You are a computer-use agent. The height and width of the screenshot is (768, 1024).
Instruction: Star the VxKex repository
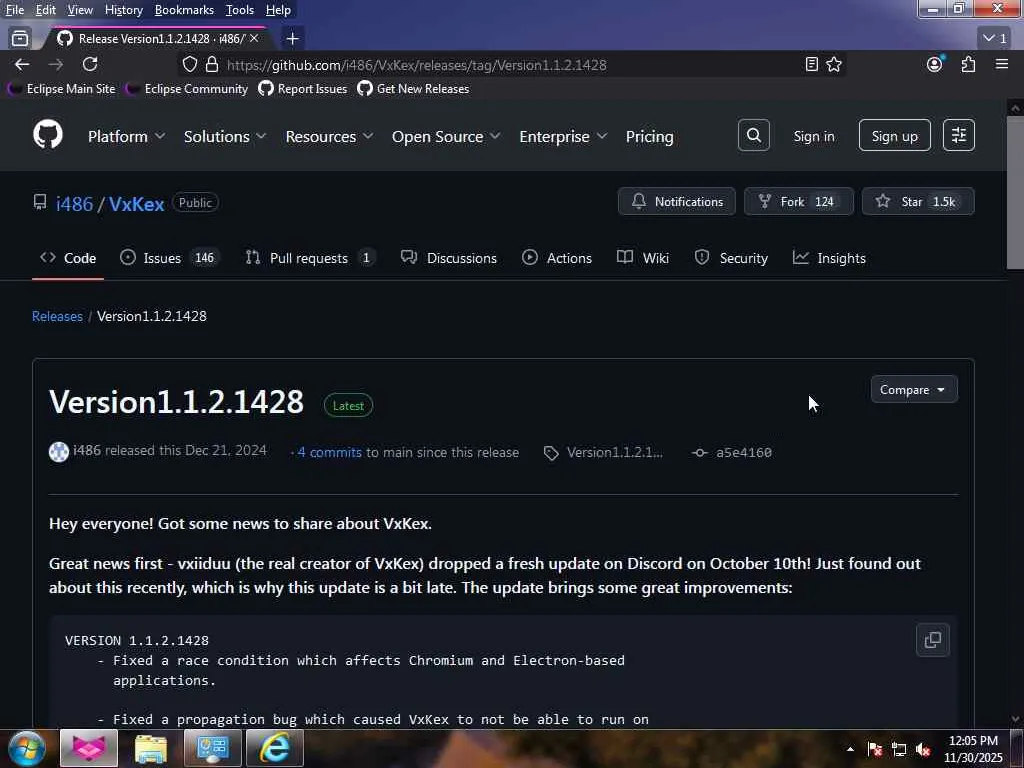(918, 201)
